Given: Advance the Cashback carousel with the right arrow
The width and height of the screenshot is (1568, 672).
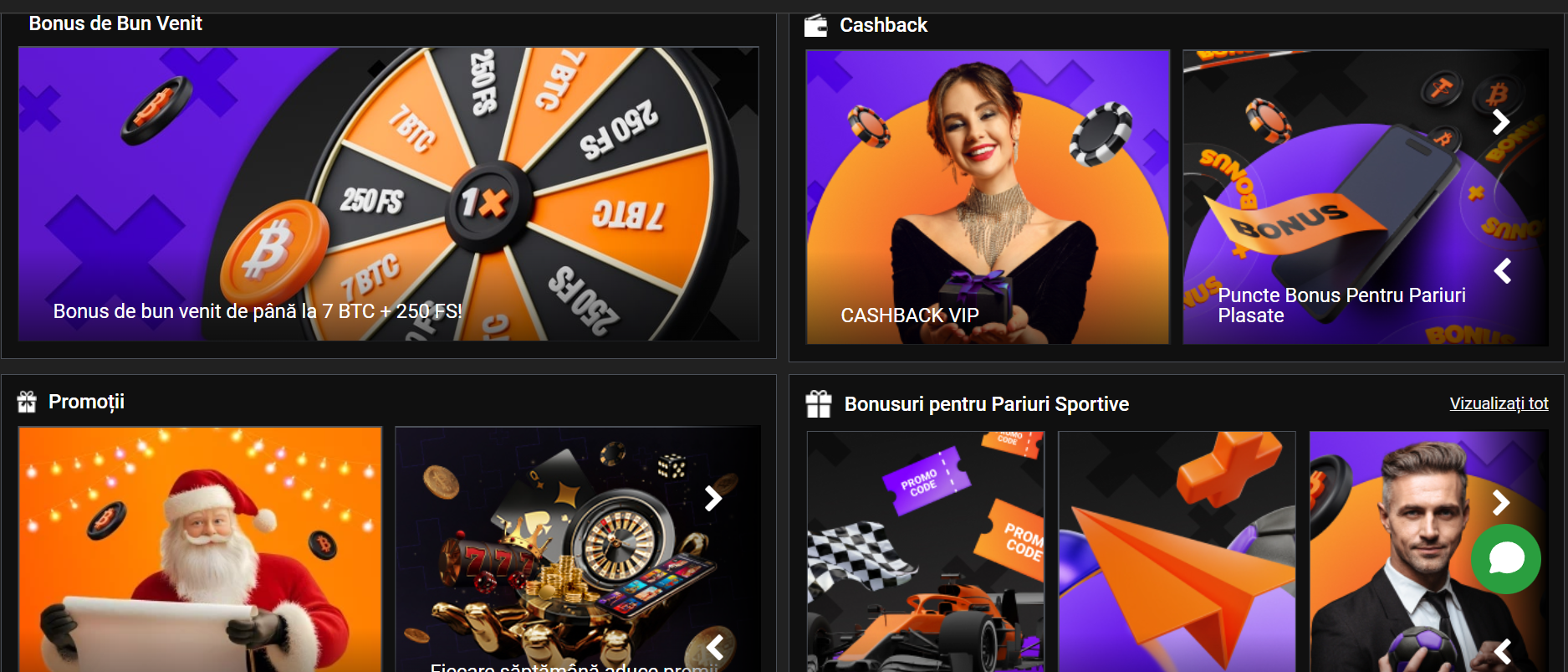Looking at the screenshot, I should pyautogui.click(x=1501, y=122).
